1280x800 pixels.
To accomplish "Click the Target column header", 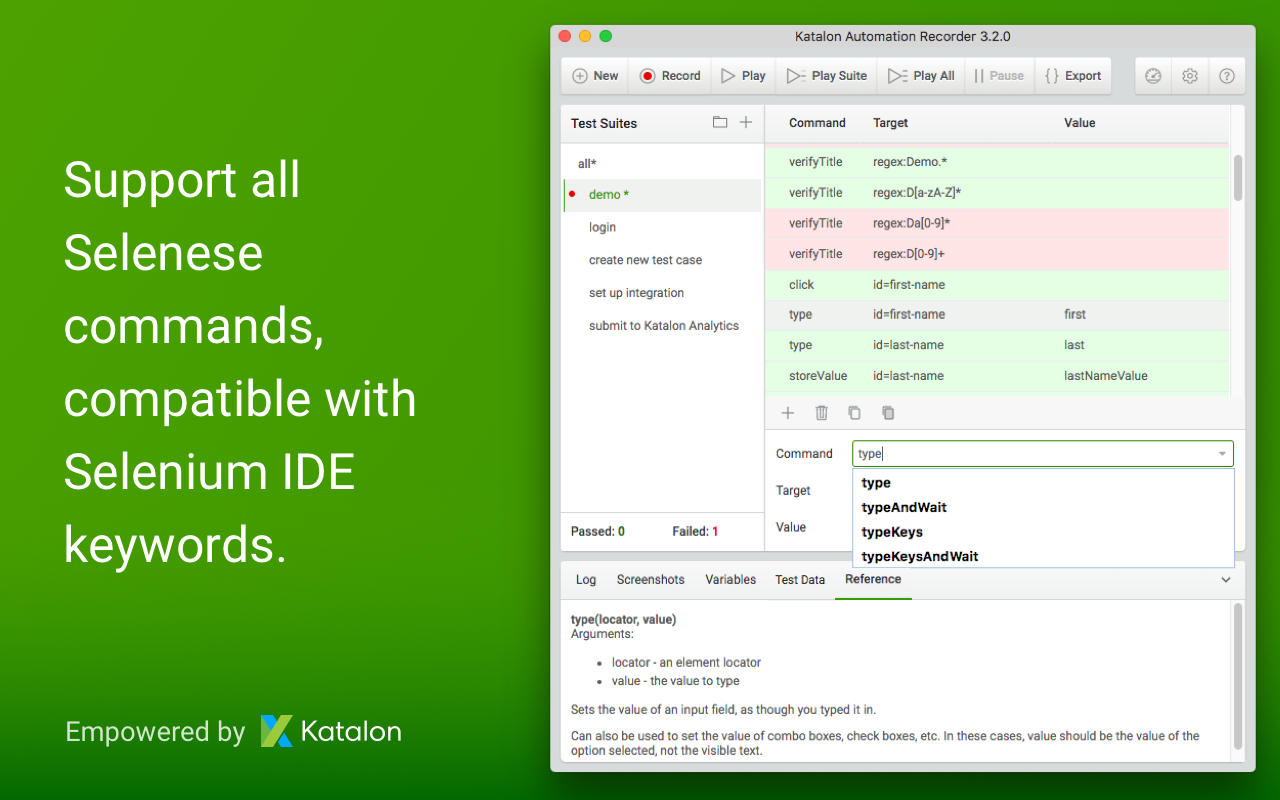I will [x=891, y=123].
